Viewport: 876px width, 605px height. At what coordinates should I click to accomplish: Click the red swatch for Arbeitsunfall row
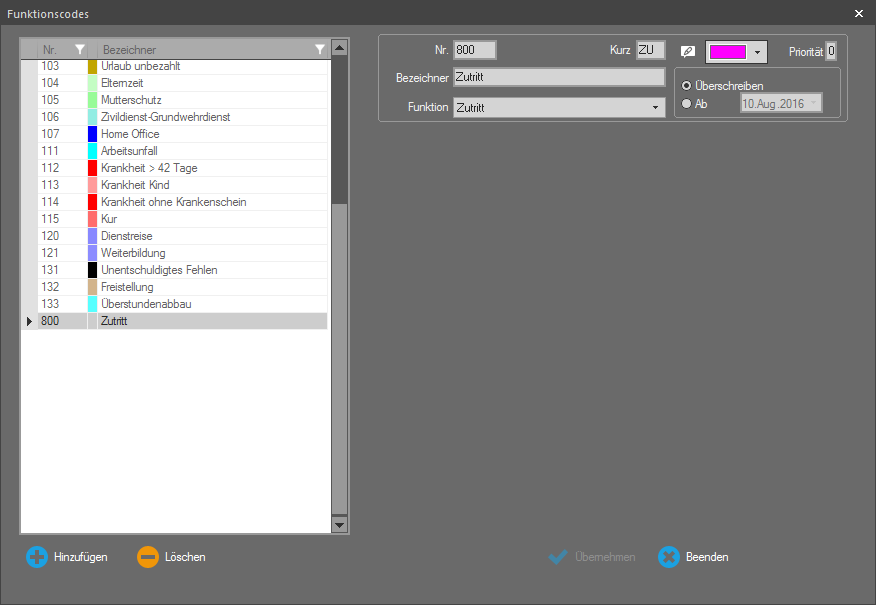[x=92, y=151]
